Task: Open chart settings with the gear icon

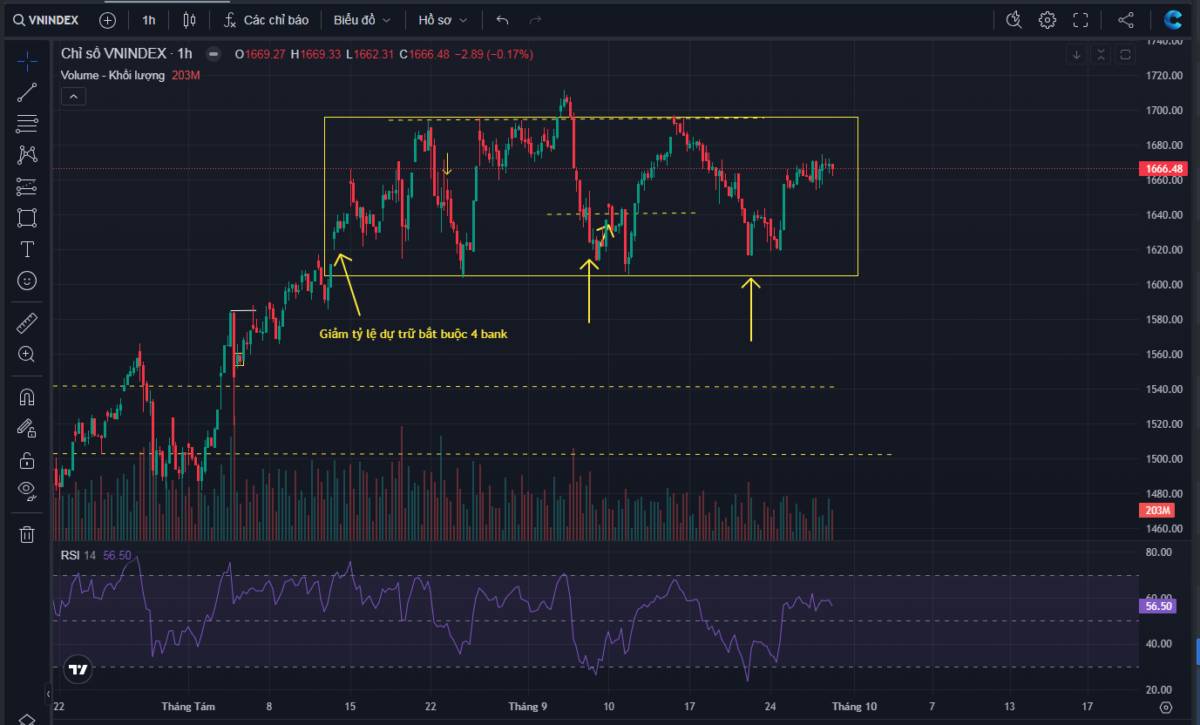Action: (x=1047, y=19)
